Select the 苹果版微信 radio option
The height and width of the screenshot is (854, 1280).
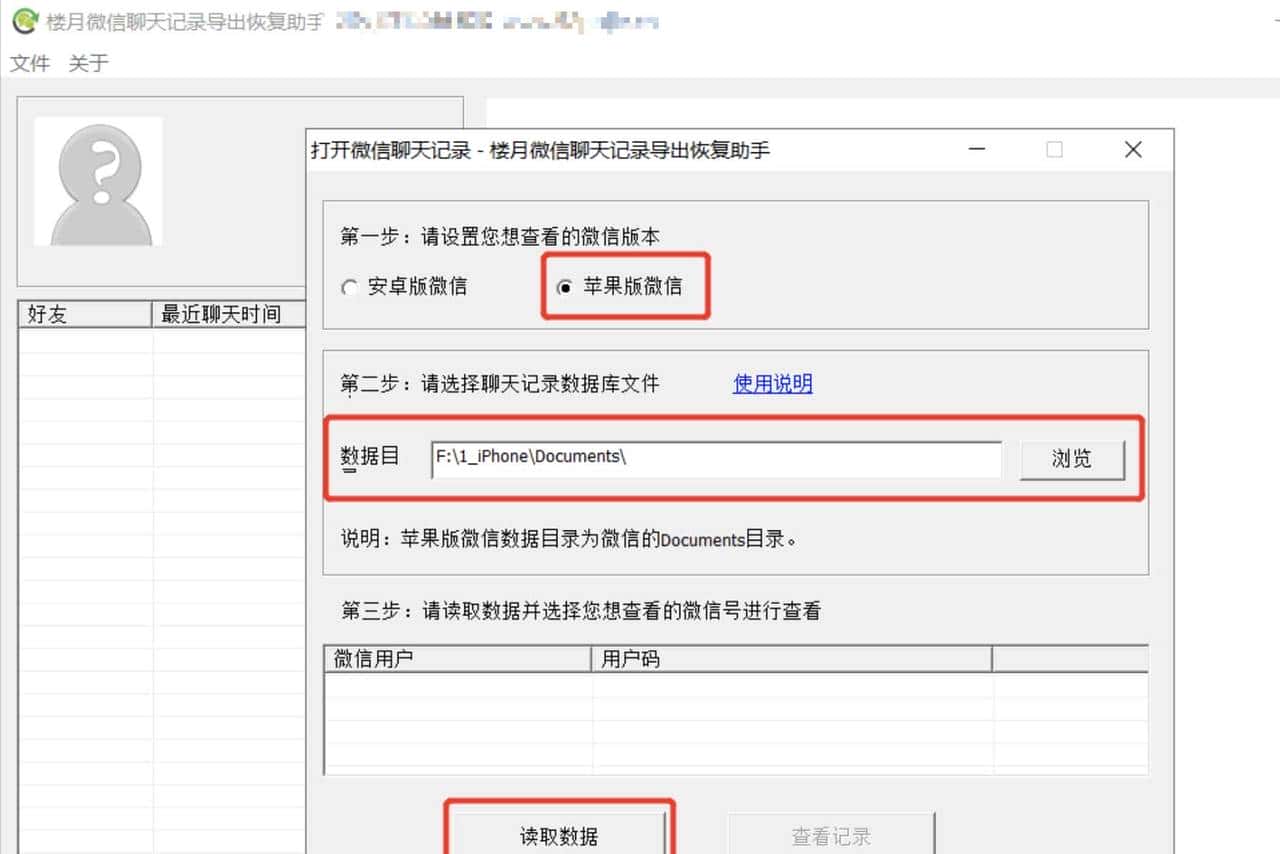[x=568, y=287]
